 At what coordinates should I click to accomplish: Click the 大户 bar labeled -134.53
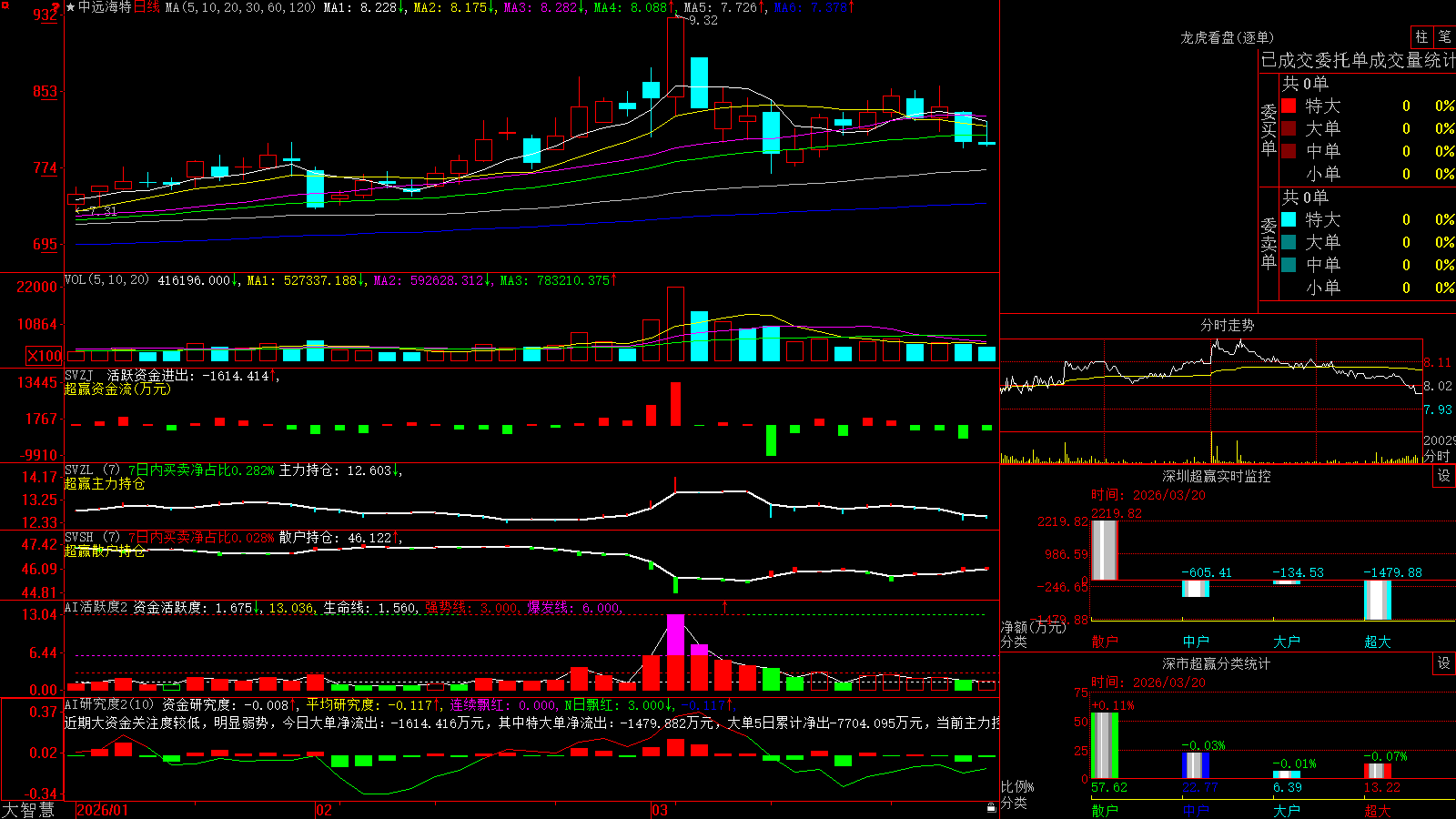(1287, 582)
